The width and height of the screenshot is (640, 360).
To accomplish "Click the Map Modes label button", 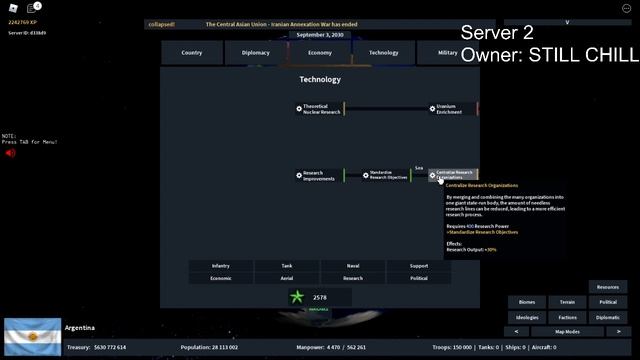I will coord(567,331).
